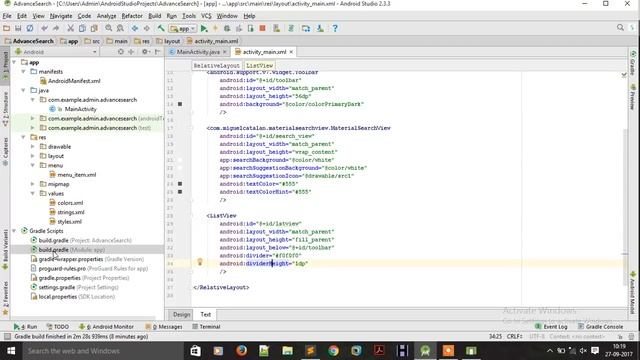The width and height of the screenshot is (640, 360).
Task: Click the Paste icon in toolbar
Action: (94, 28)
